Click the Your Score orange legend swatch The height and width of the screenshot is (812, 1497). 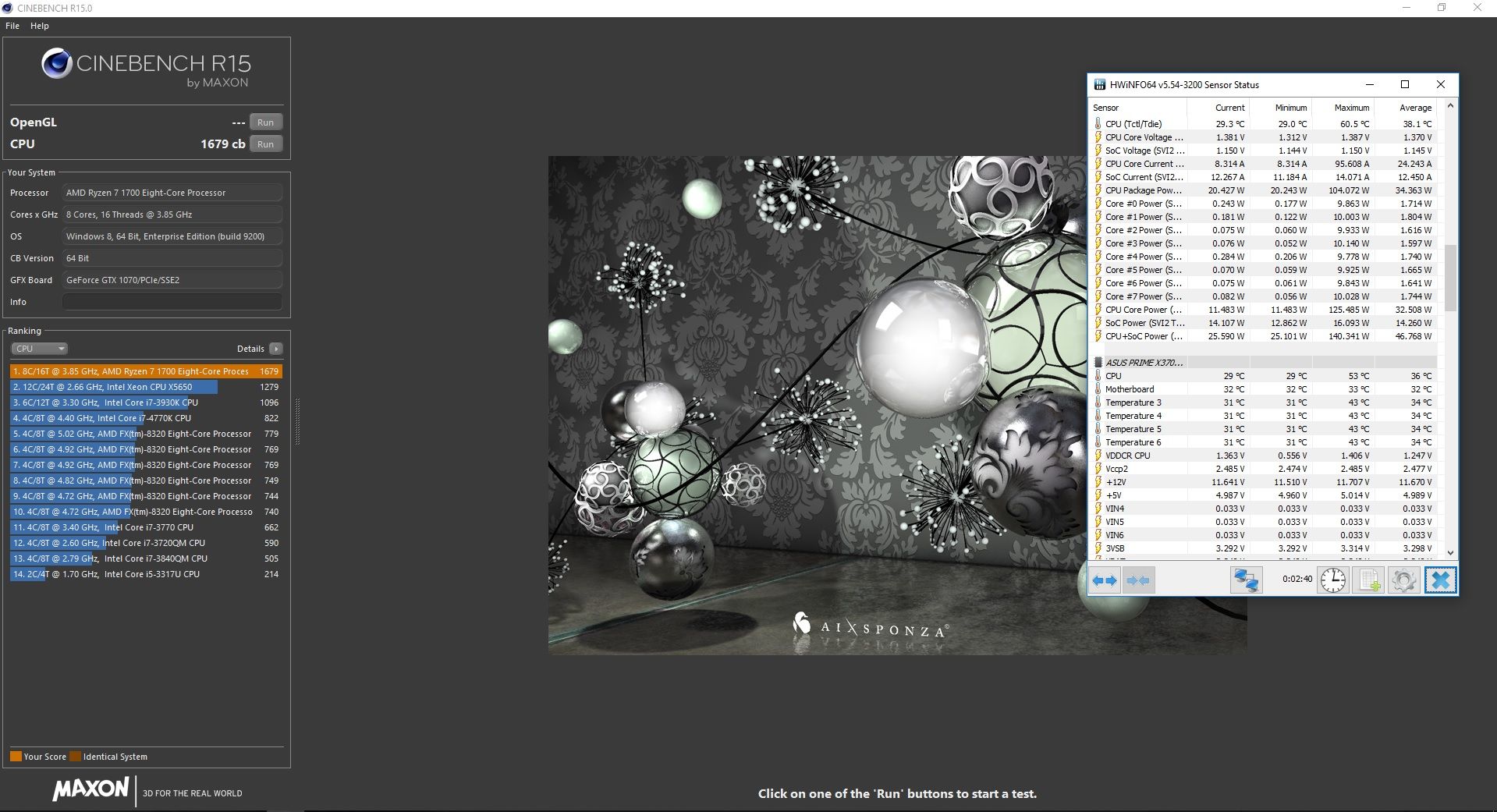(x=16, y=757)
